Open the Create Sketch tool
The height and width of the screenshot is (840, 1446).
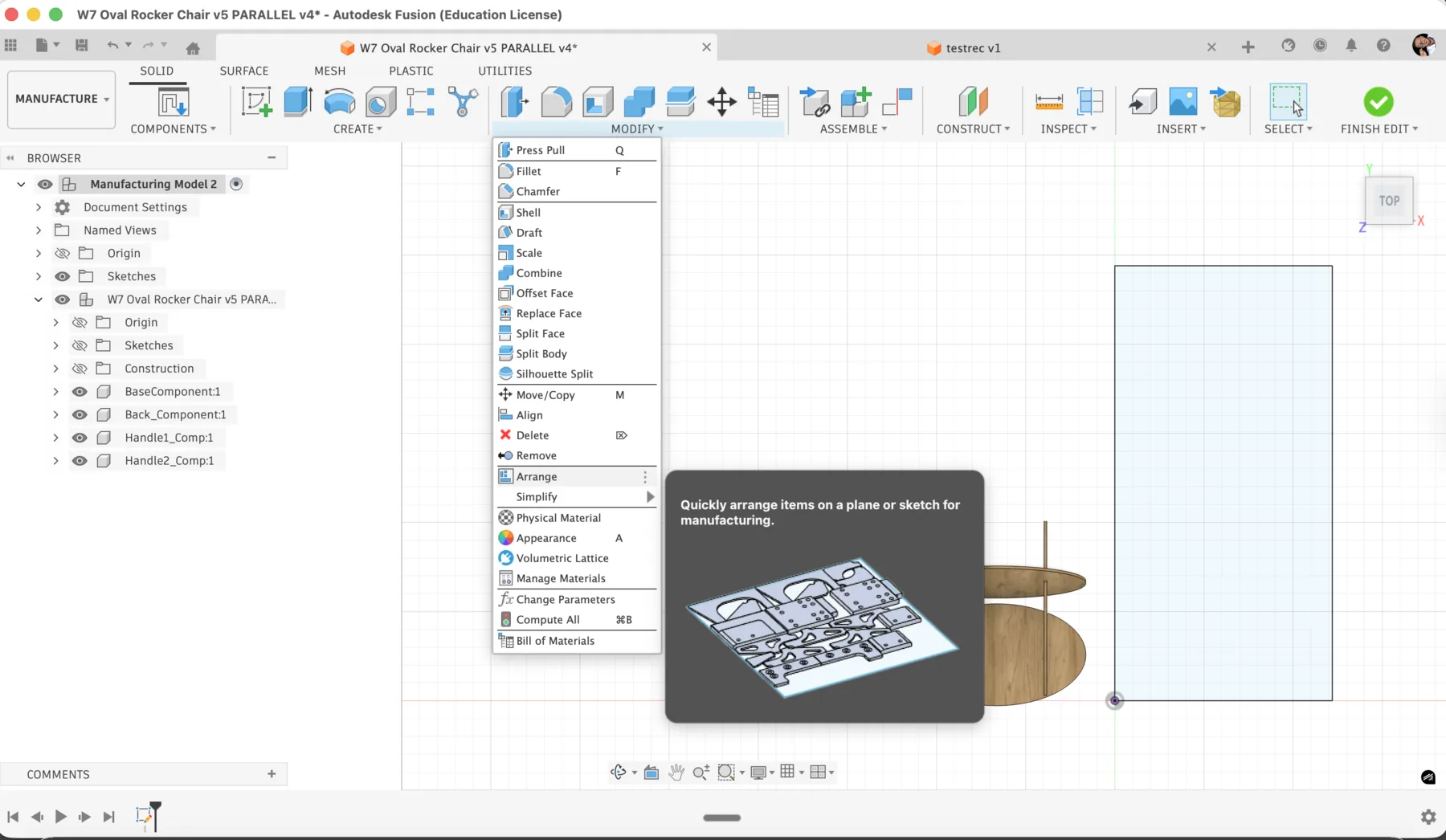coord(256,101)
